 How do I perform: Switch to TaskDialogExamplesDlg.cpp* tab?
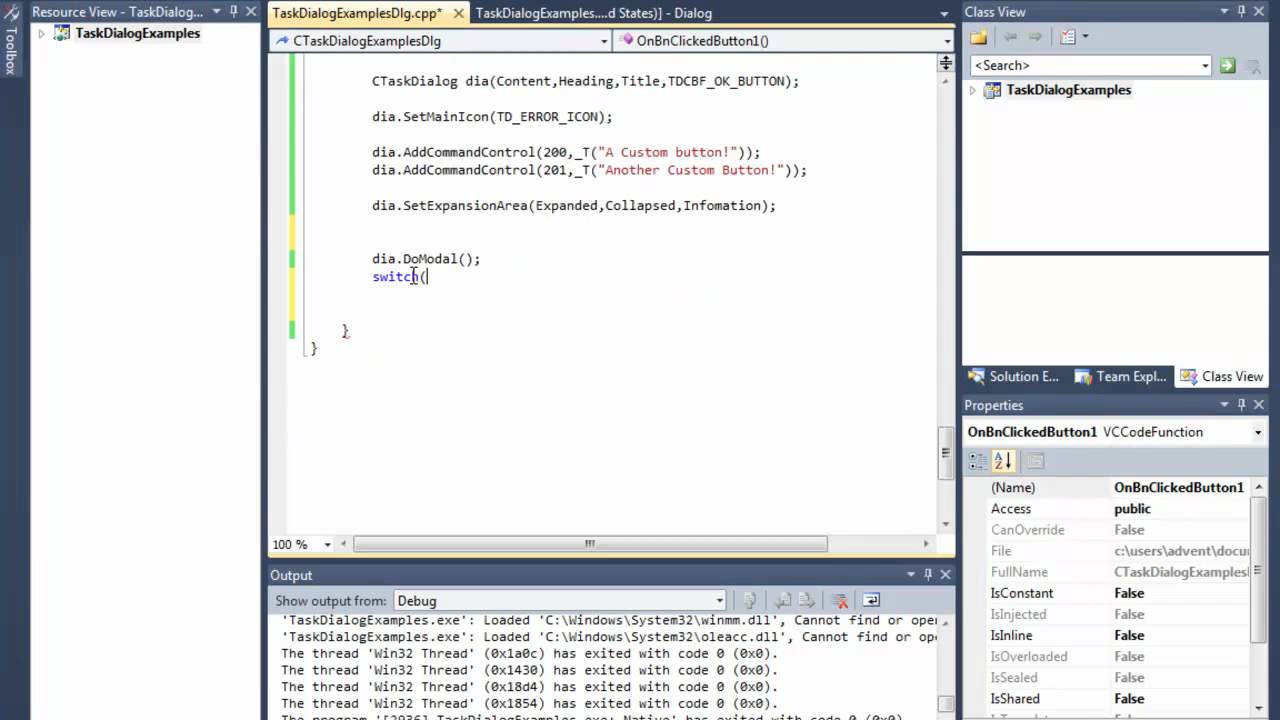tap(357, 13)
